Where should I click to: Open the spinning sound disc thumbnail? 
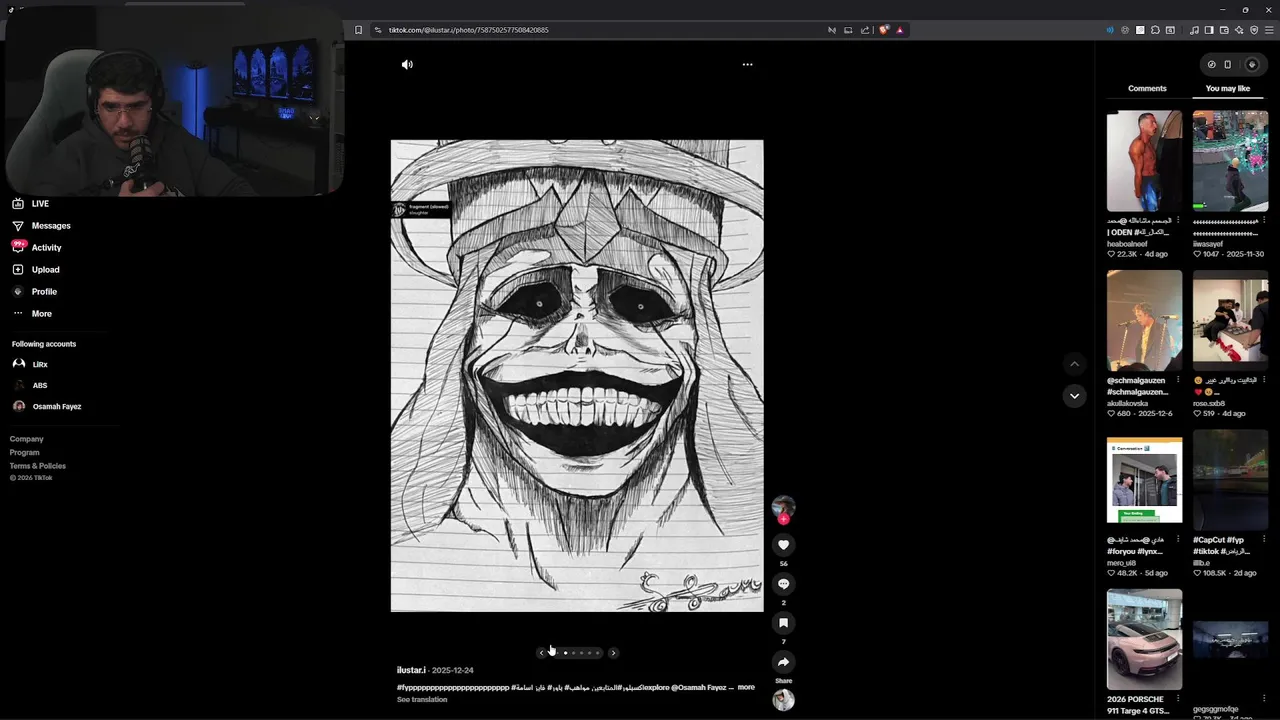tap(783, 700)
